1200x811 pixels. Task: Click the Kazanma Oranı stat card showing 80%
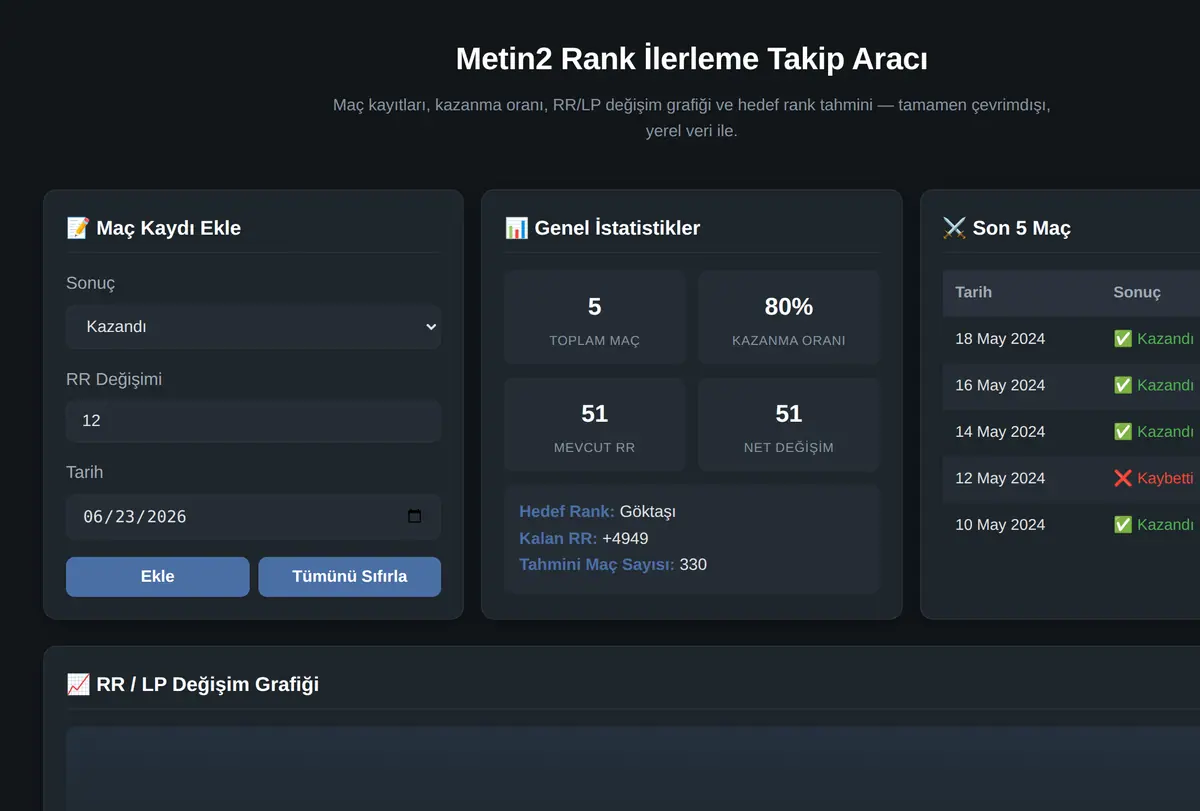789,318
